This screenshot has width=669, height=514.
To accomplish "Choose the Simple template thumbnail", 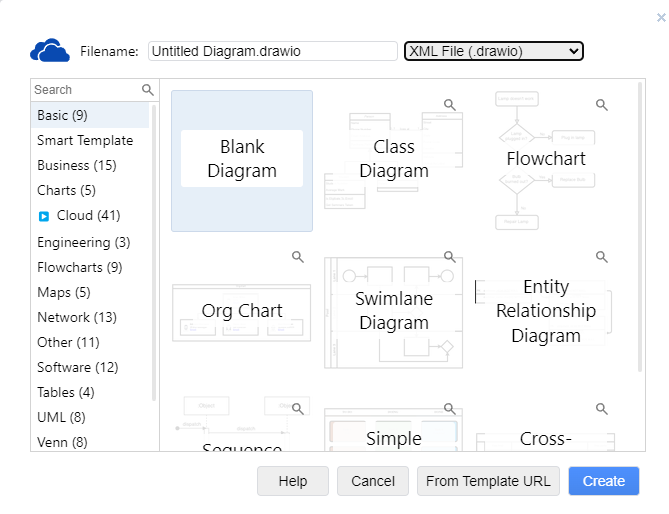I will (x=394, y=423).
